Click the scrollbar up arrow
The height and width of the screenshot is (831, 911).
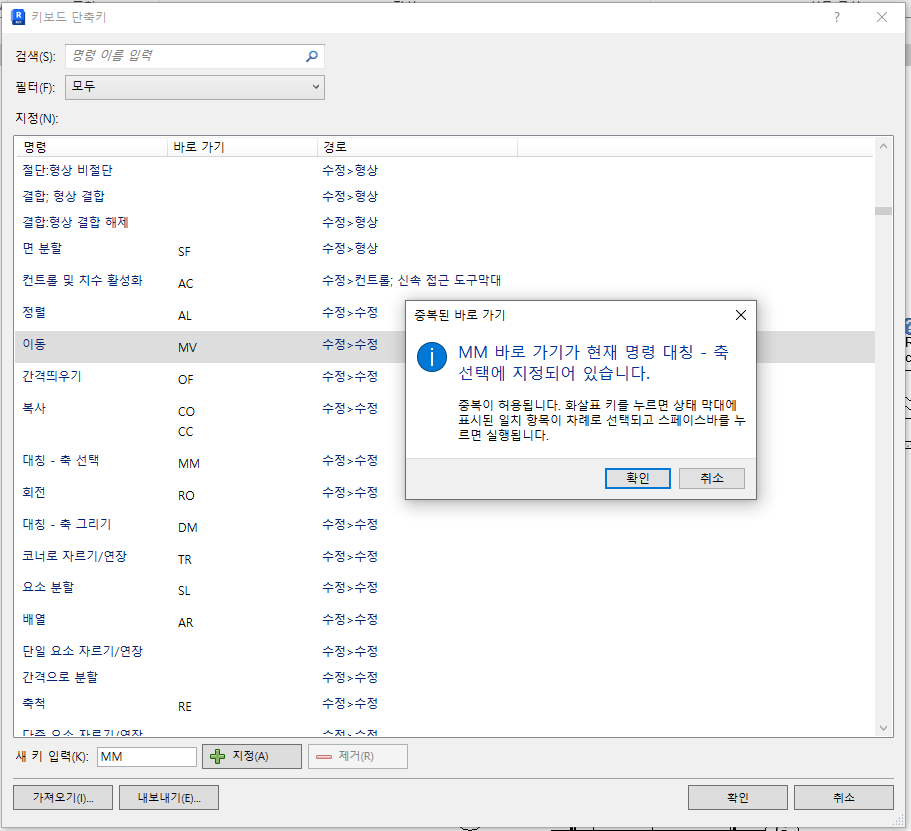pos(883,144)
